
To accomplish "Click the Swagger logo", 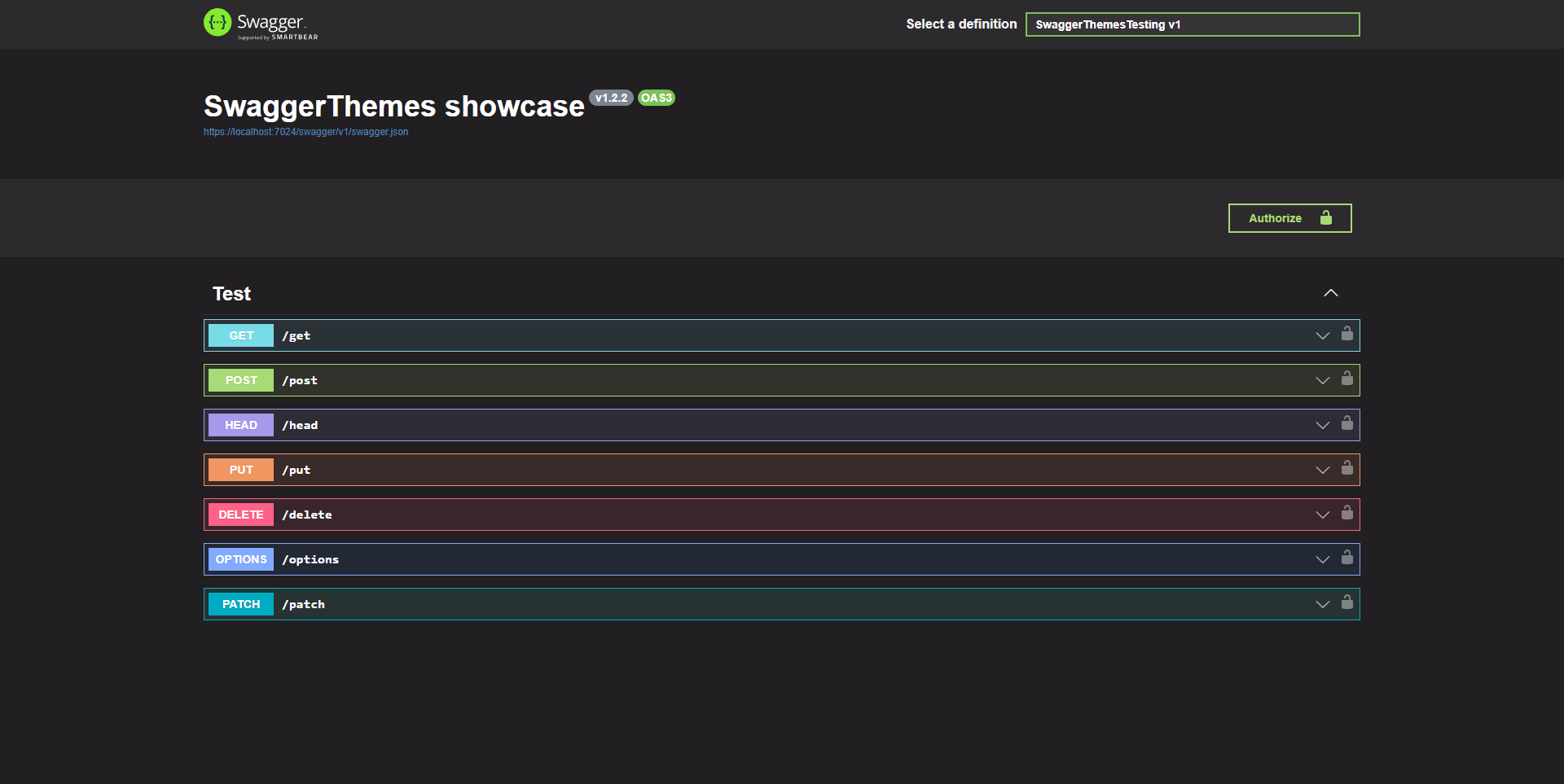I will (261, 24).
